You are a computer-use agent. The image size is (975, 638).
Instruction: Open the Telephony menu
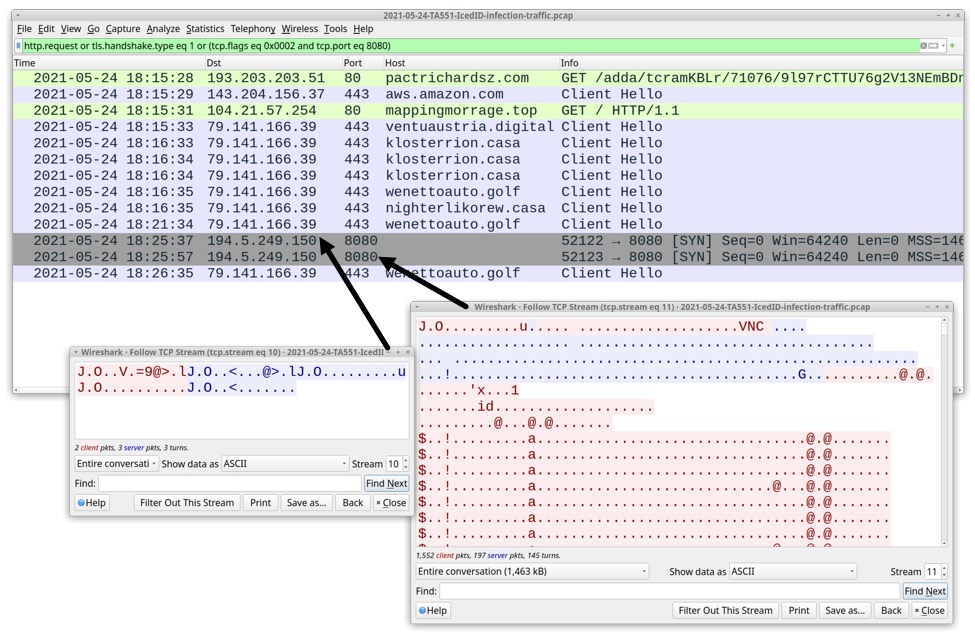(x=253, y=29)
